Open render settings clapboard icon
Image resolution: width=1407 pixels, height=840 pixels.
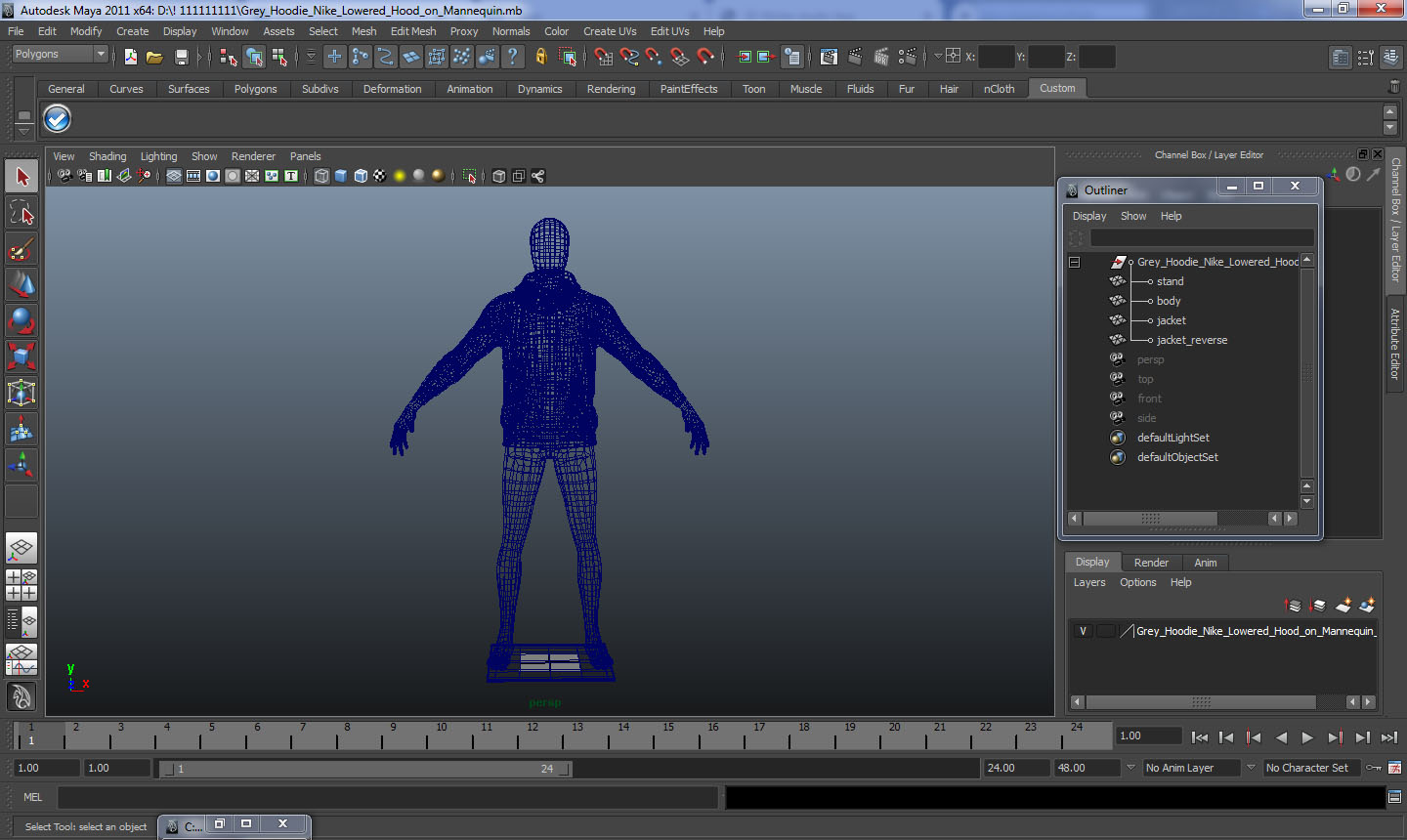907,57
